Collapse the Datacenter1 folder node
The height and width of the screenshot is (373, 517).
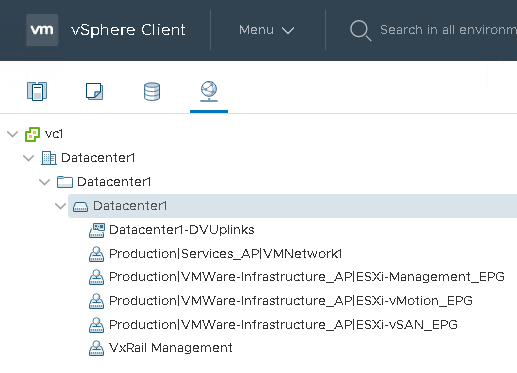pos(45,182)
